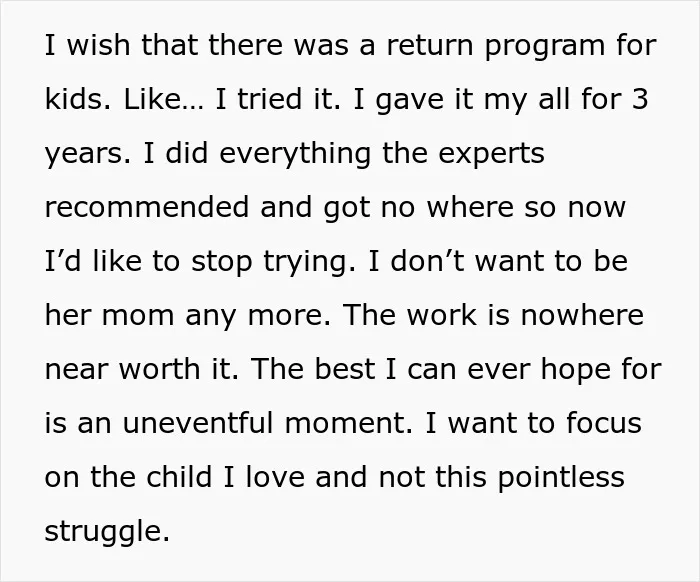The width and height of the screenshot is (700, 582).
Task: Click the word 'Like…' before the ellipsis
Action: tap(163, 98)
